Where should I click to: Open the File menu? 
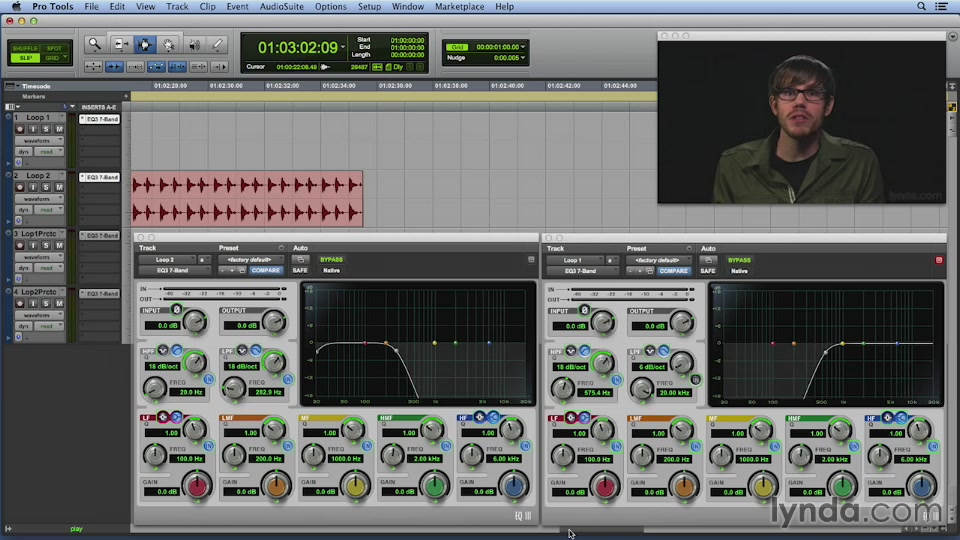pos(91,6)
